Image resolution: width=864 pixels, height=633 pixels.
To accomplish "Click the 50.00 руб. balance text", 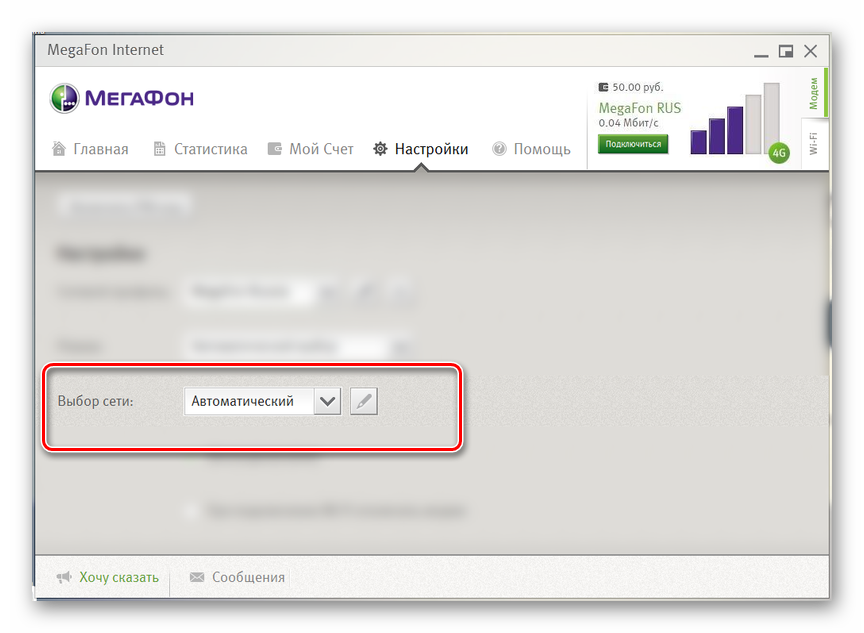I will pos(638,87).
